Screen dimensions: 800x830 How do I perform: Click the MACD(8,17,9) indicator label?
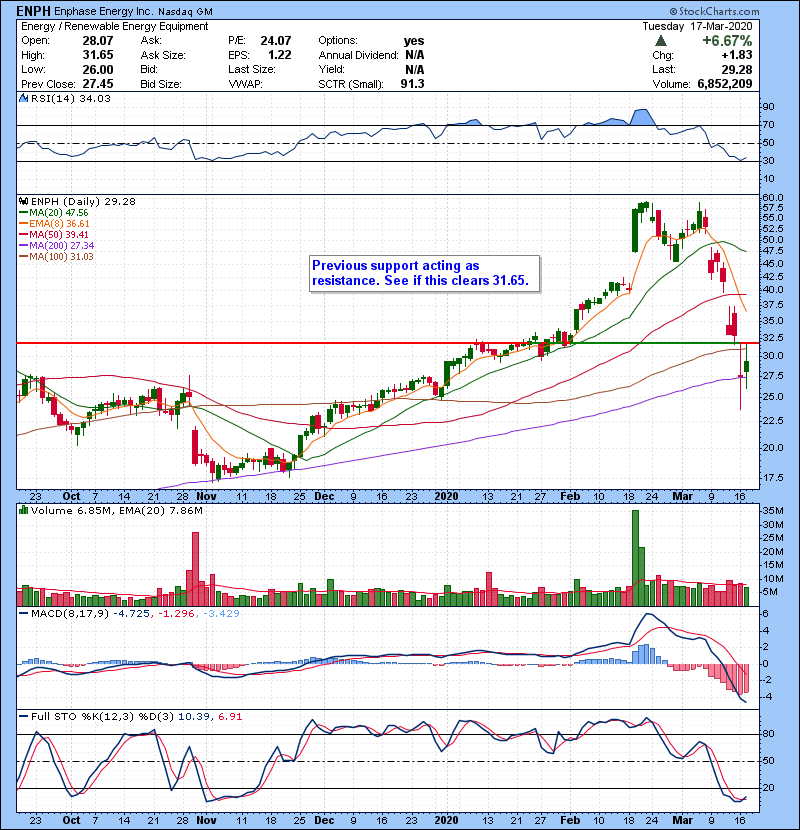tap(69, 614)
